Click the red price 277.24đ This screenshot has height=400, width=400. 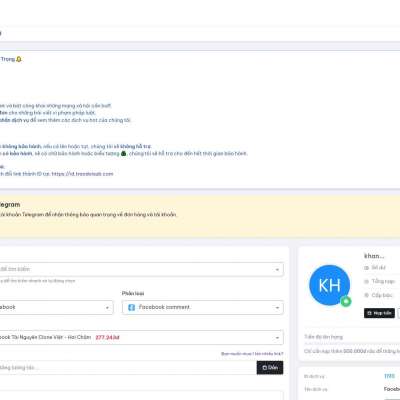(107, 337)
